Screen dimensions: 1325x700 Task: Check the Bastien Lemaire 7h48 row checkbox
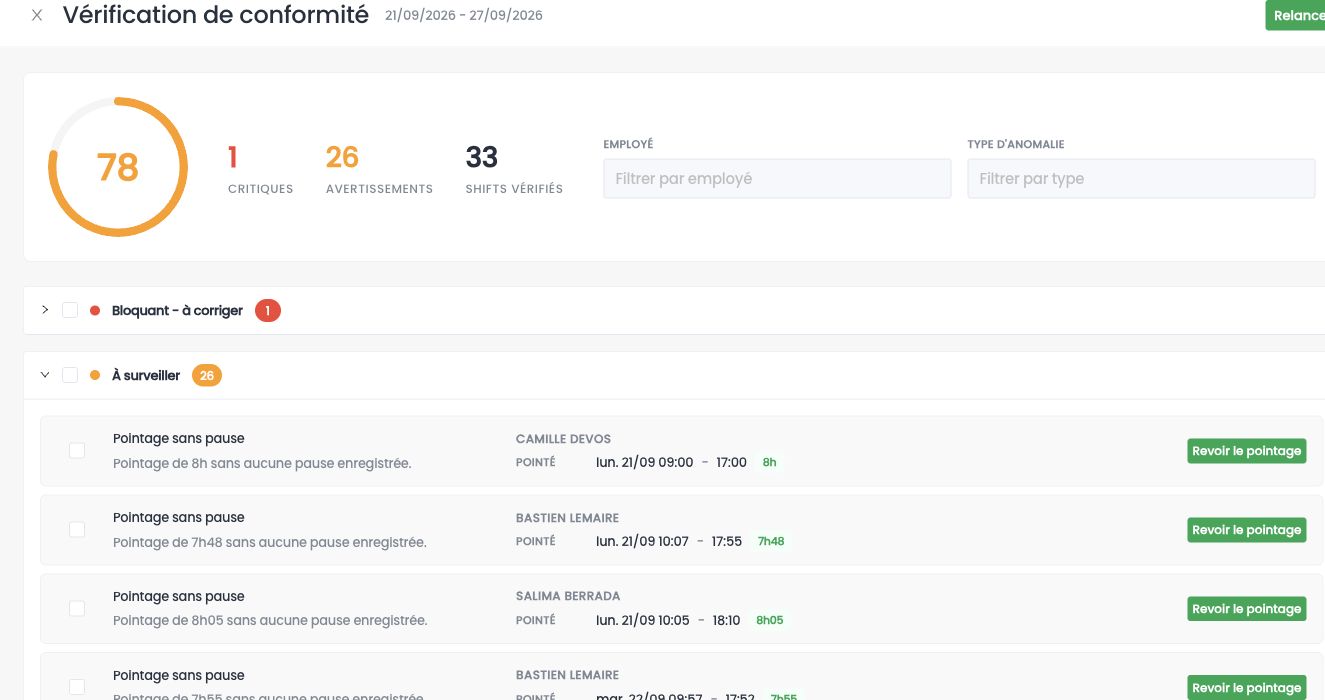click(77, 530)
